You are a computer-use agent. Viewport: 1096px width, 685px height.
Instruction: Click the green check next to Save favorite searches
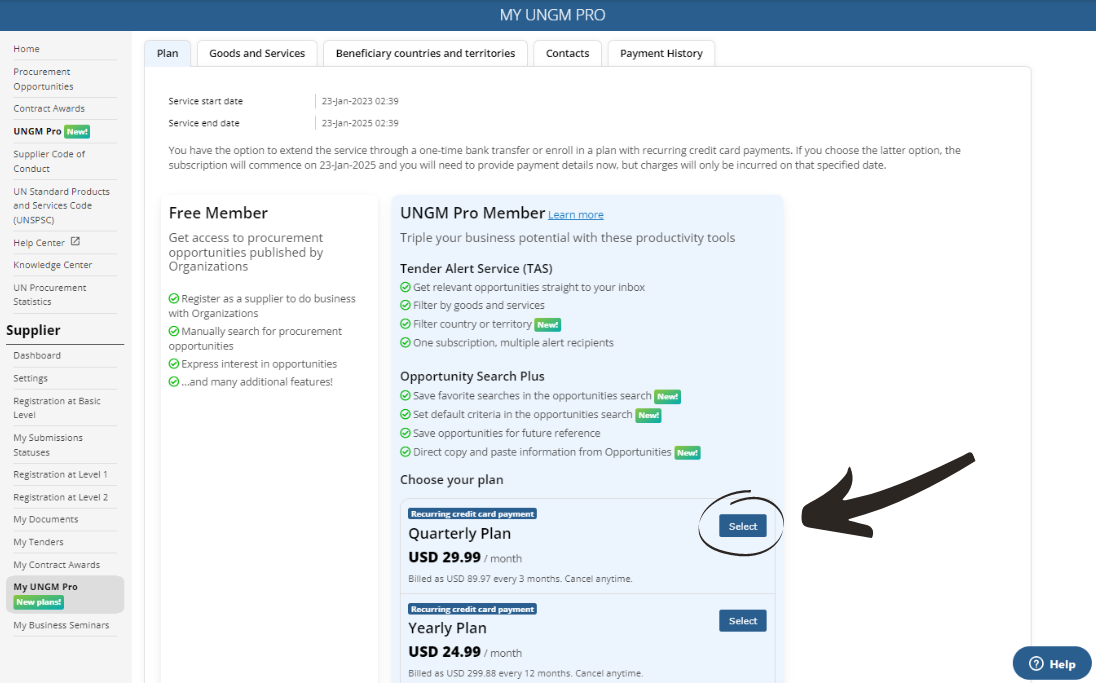(x=405, y=397)
